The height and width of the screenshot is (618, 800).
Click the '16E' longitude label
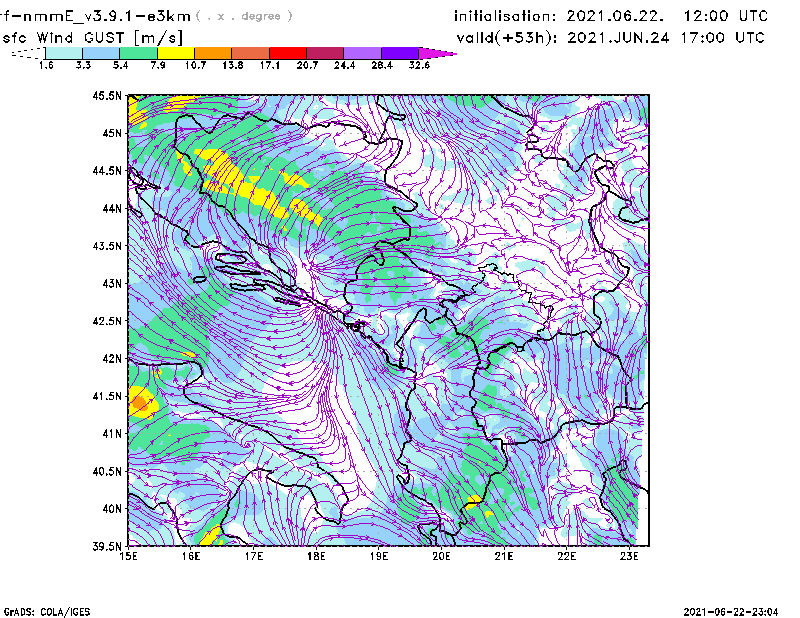coord(191,556)
